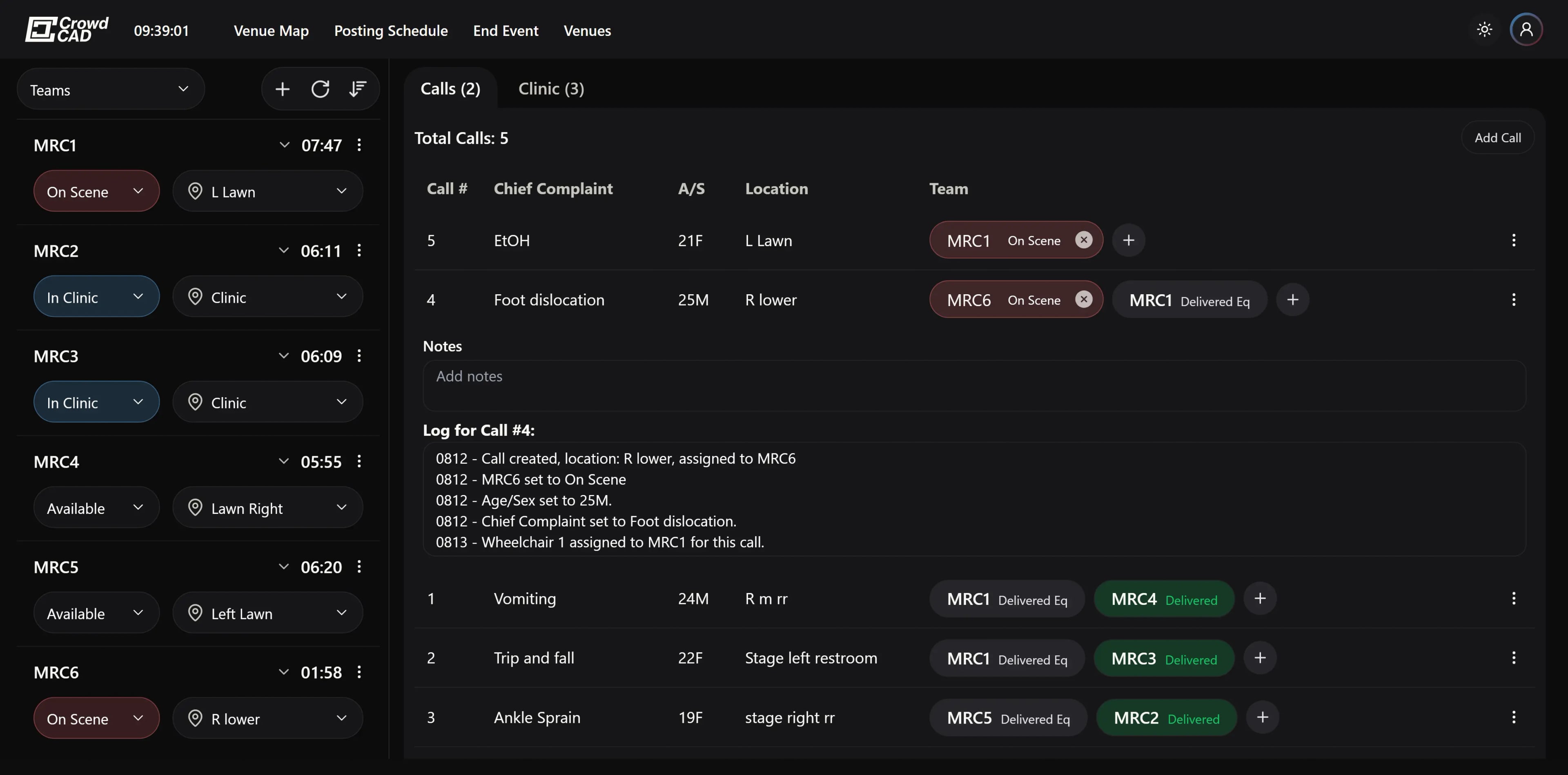1568x775 pixels.
Task: Open options menu for EtOH call row
Action: 1514,240
